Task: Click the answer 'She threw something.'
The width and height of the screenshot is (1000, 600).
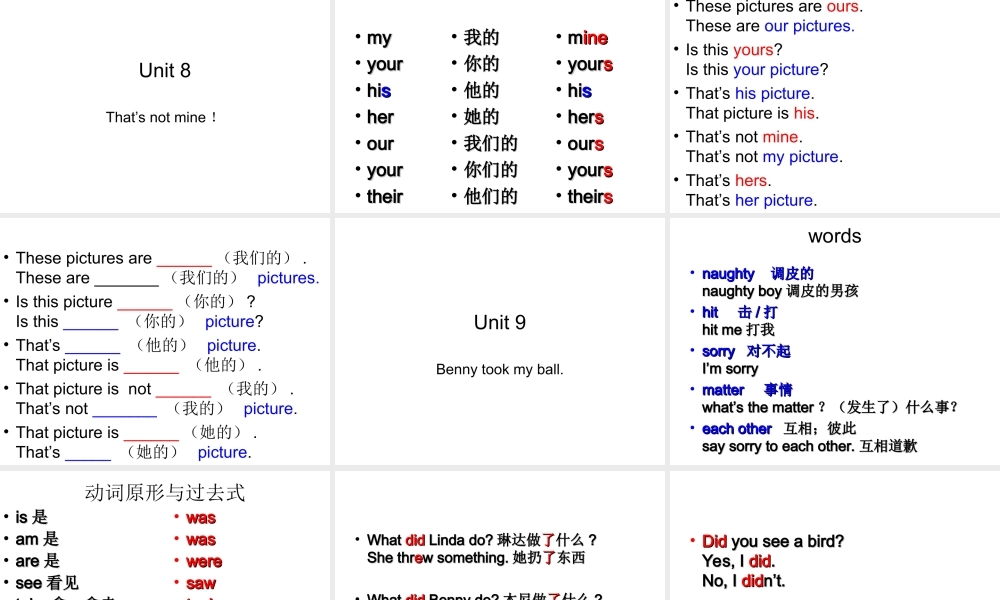Action: pyautogui.click(x=438, y=558)
